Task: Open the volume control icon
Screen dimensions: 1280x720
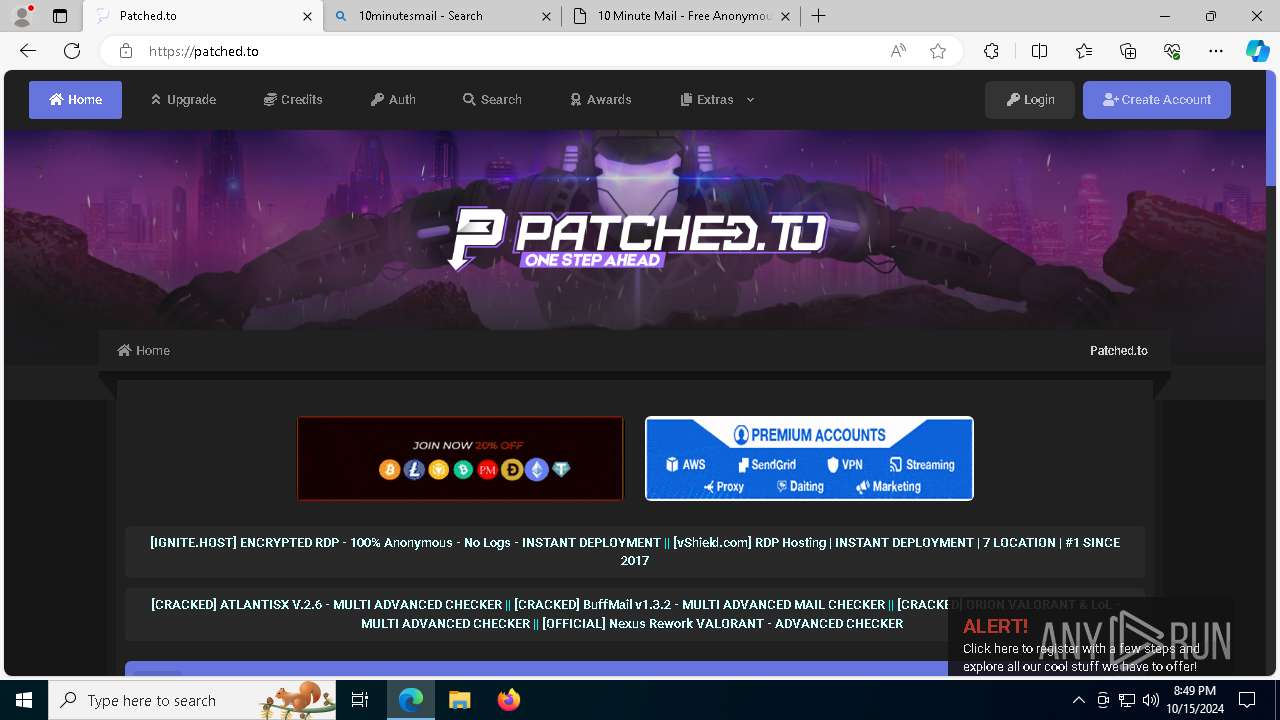Action: [1151, 700]
